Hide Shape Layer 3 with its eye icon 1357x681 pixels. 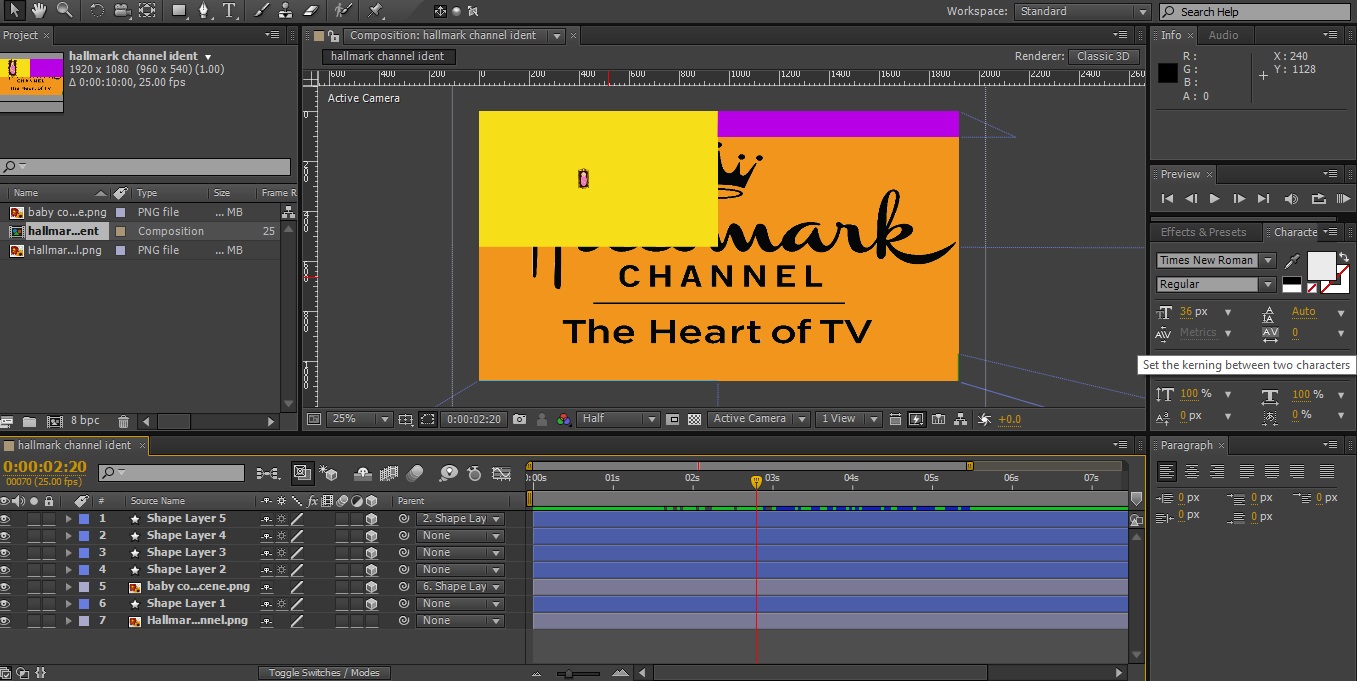point(5,553)
